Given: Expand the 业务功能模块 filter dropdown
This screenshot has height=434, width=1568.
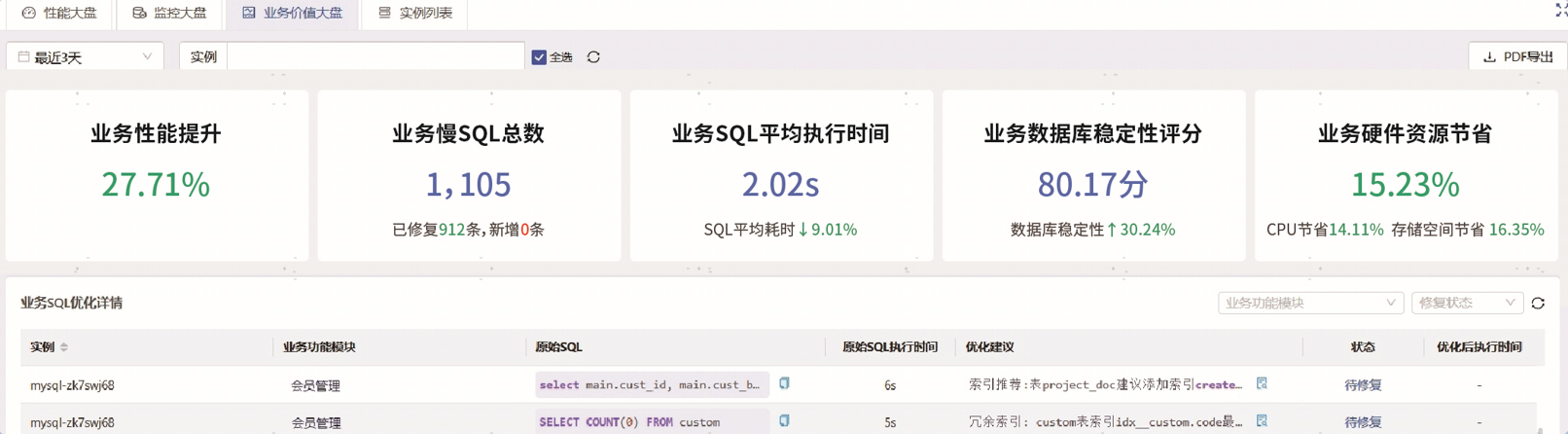Looking at the screenshot, I should coord(1309,304).
